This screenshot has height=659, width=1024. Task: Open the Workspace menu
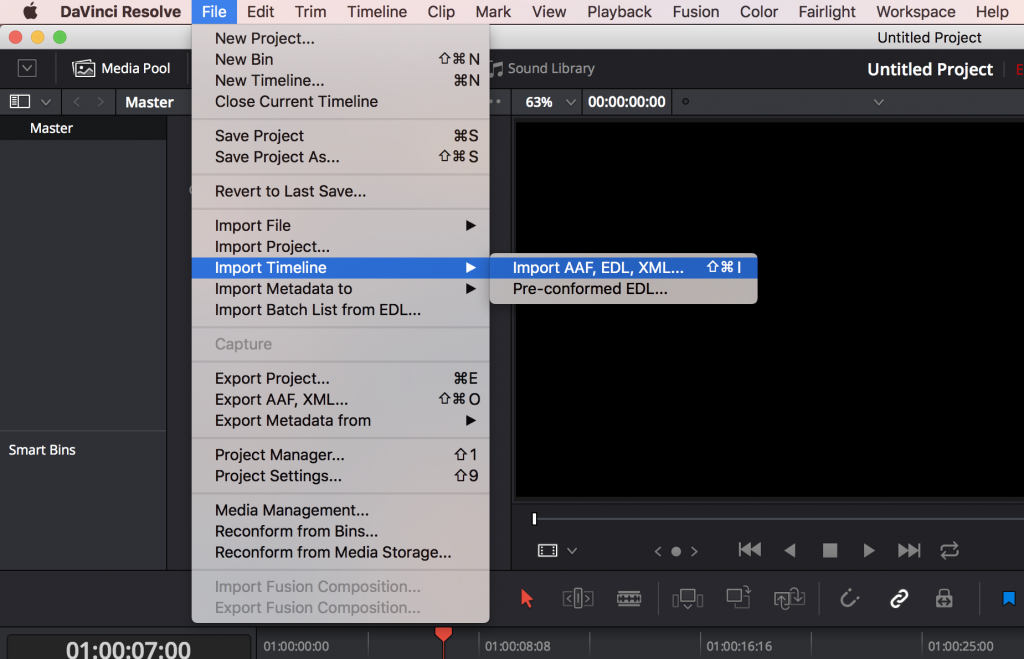[x=916, y=12]
